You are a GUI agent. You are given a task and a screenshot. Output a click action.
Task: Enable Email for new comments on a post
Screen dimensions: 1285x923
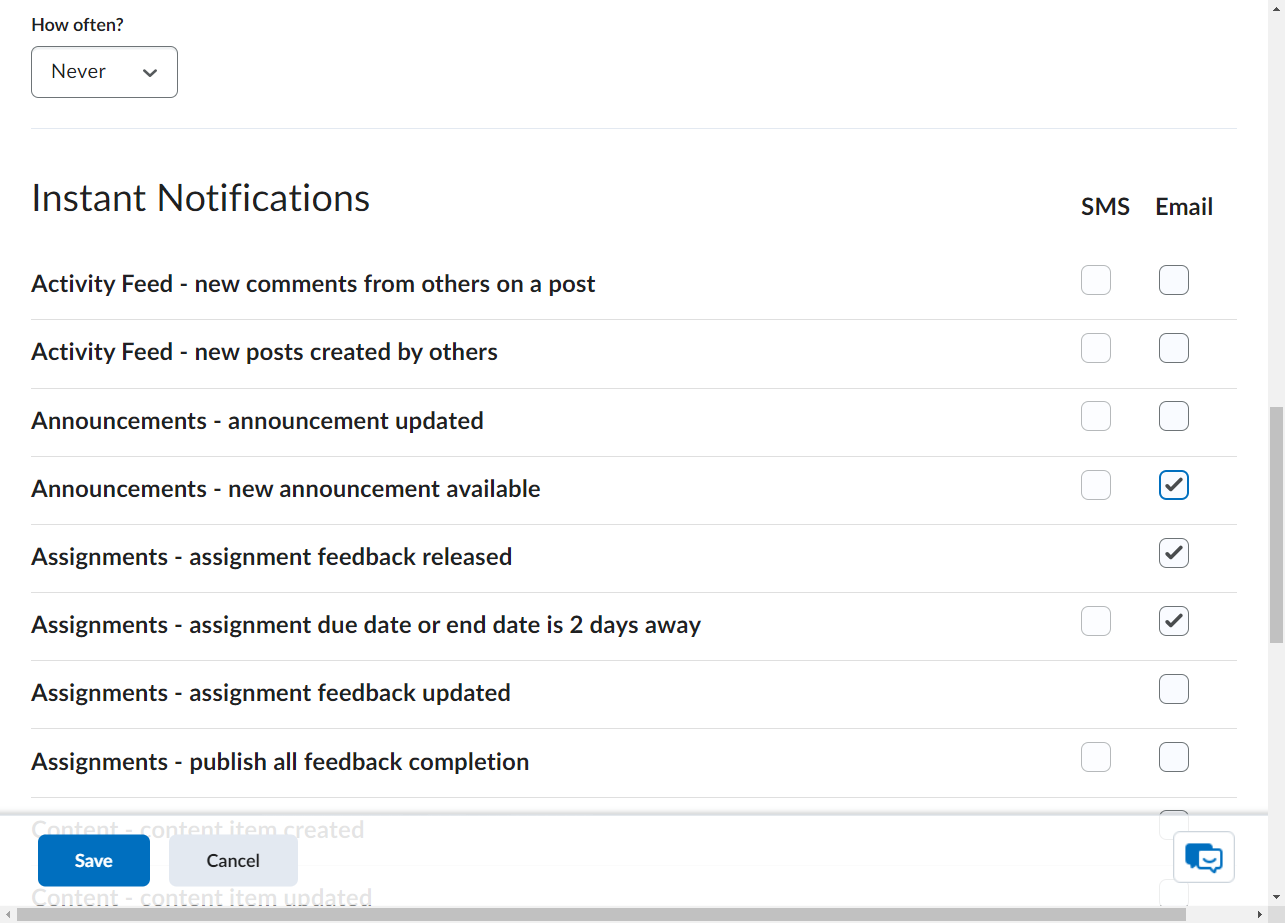[1174, 280]
